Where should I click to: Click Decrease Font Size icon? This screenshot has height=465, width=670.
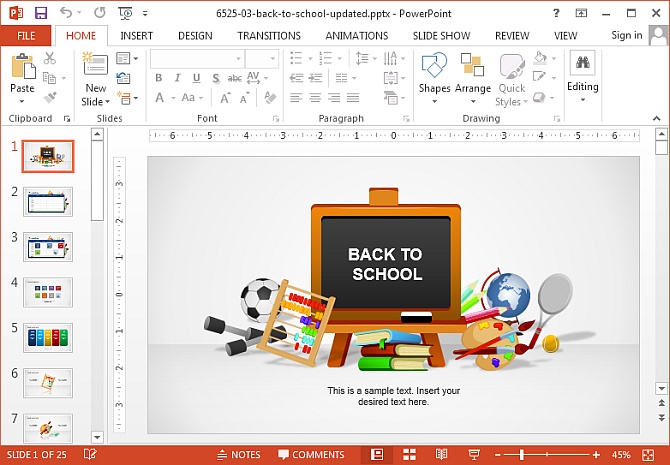(244, 98)
